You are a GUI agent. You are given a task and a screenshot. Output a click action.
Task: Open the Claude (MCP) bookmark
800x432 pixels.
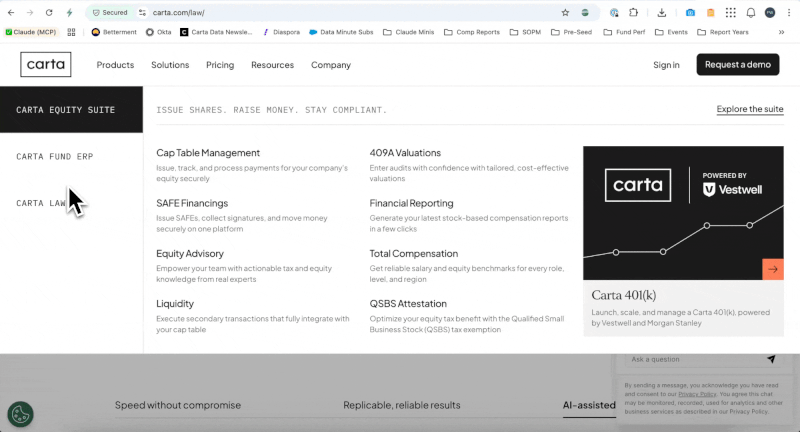point(31,32)
